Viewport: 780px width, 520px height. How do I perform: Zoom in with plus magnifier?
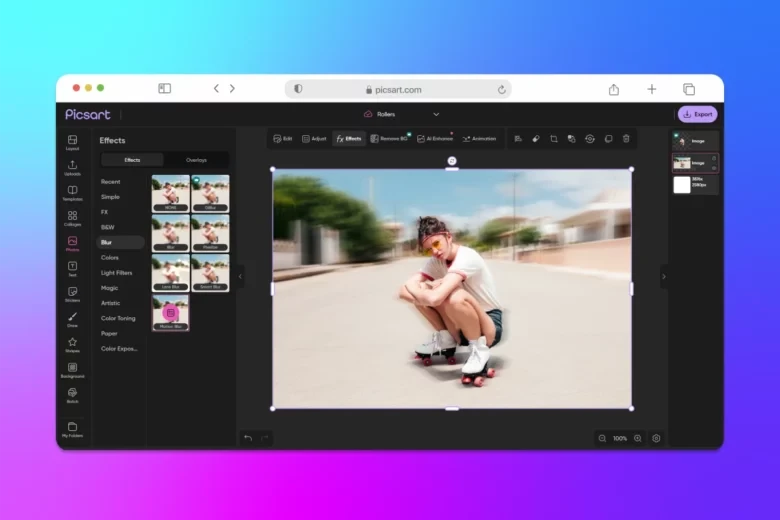[x=638, y=438]
